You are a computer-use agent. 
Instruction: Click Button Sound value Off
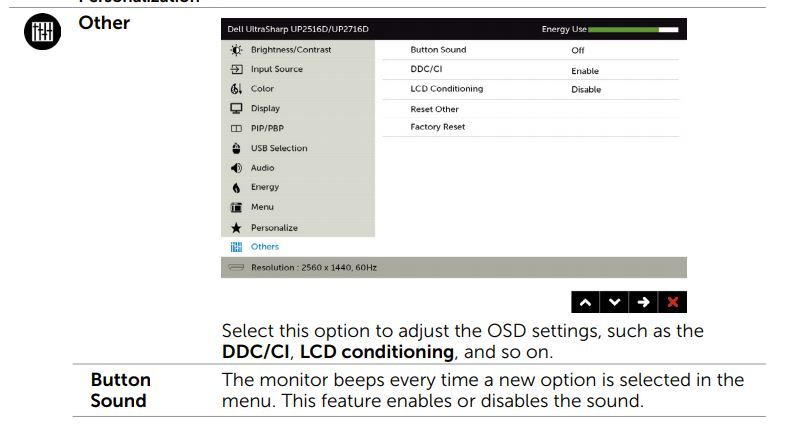coord(578,50)
